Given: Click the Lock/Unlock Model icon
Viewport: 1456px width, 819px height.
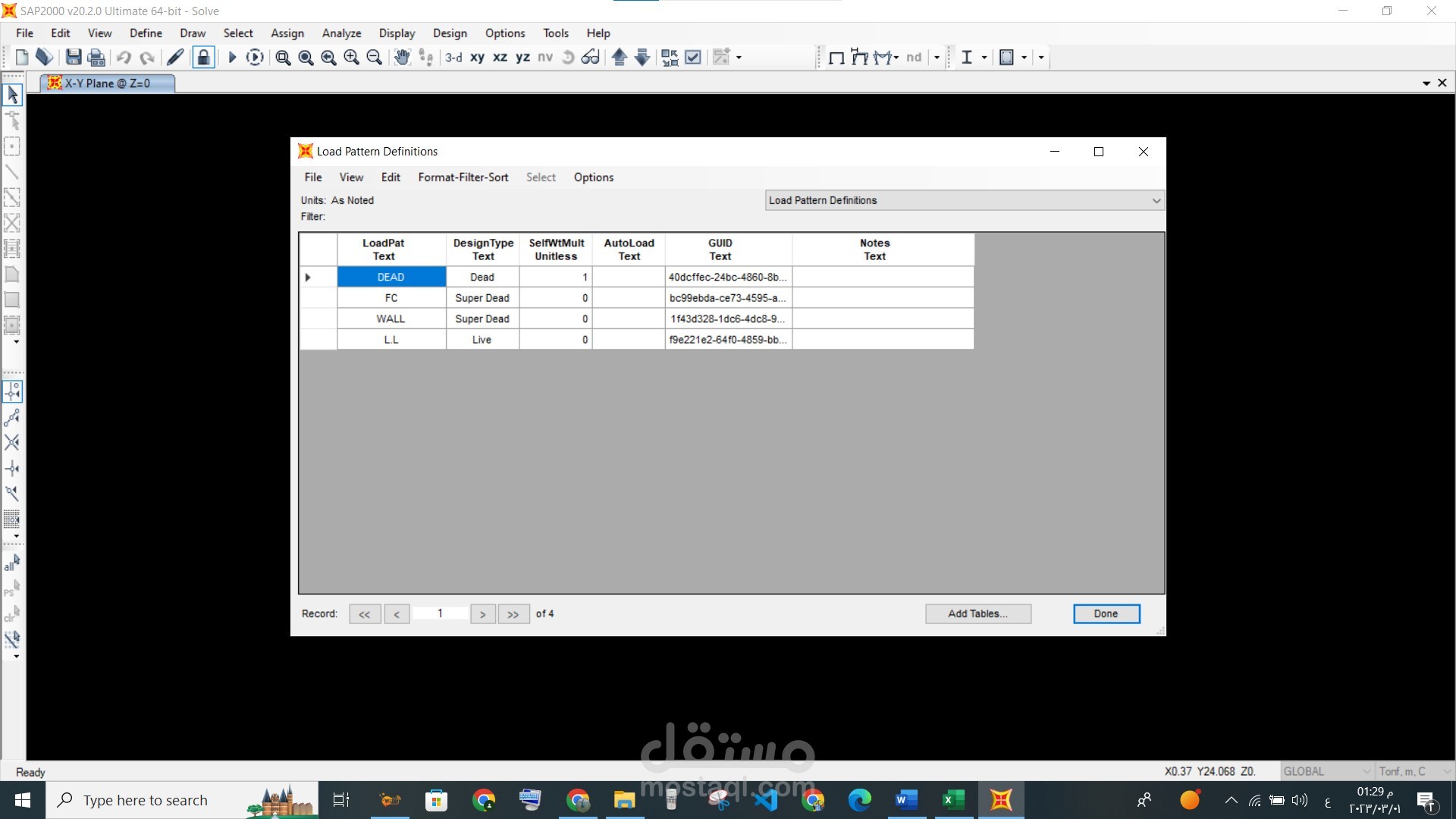Looking at the screenshot, I should click(203, 58).
